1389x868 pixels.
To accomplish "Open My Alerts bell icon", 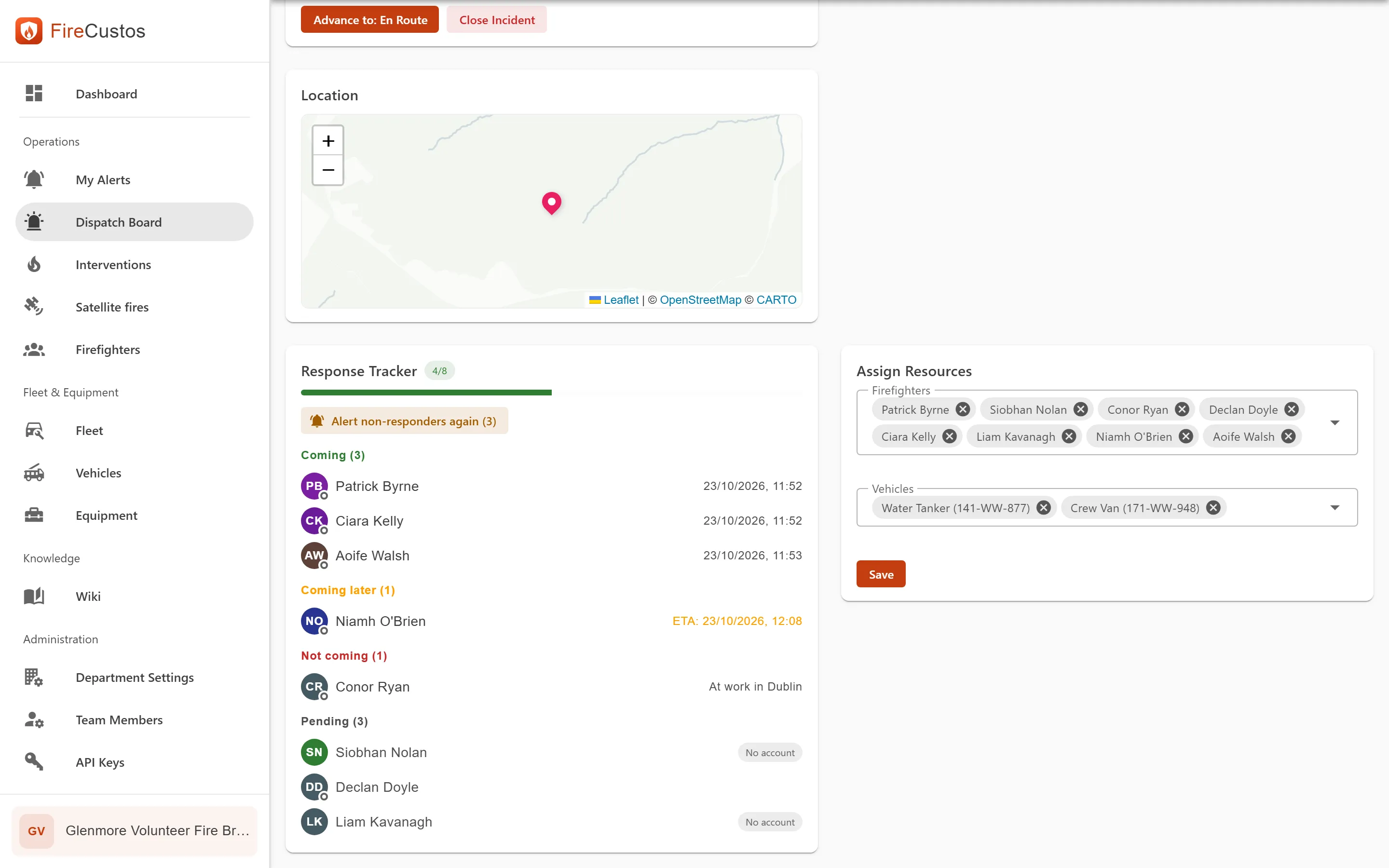I will click(x=34, y=180).
